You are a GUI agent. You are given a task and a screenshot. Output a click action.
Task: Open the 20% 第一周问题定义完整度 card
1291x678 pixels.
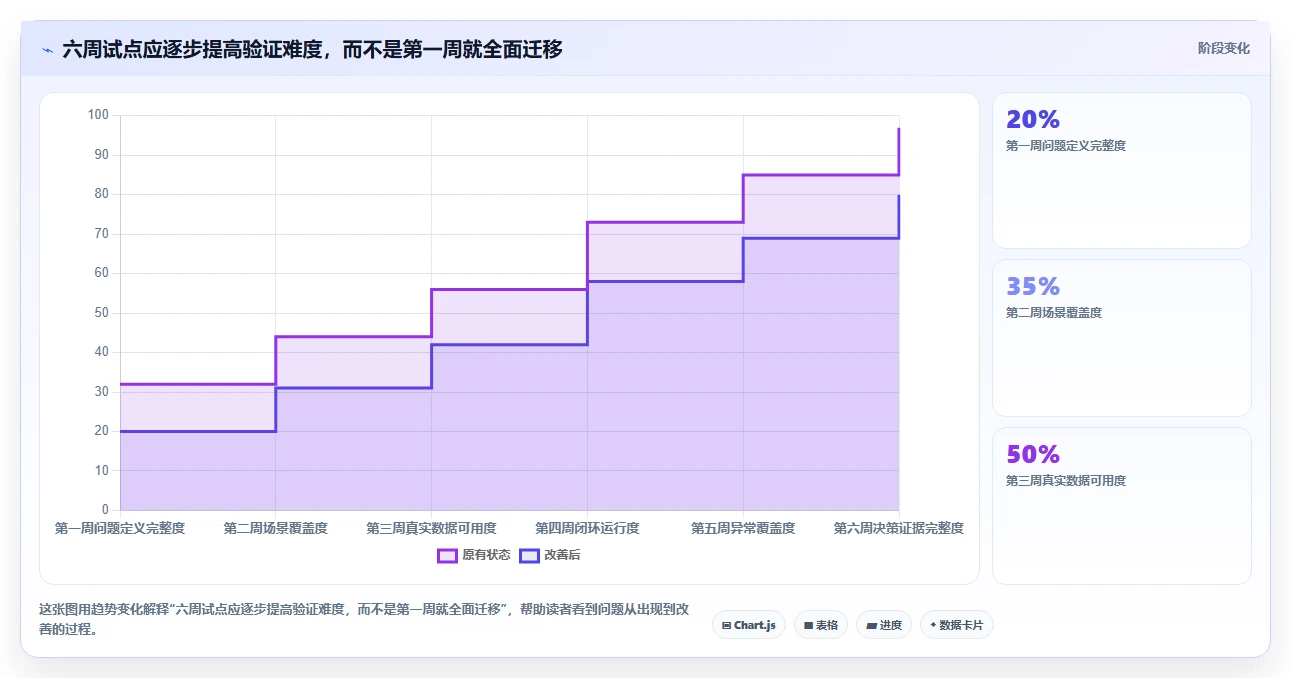[x=1122, y=170]
